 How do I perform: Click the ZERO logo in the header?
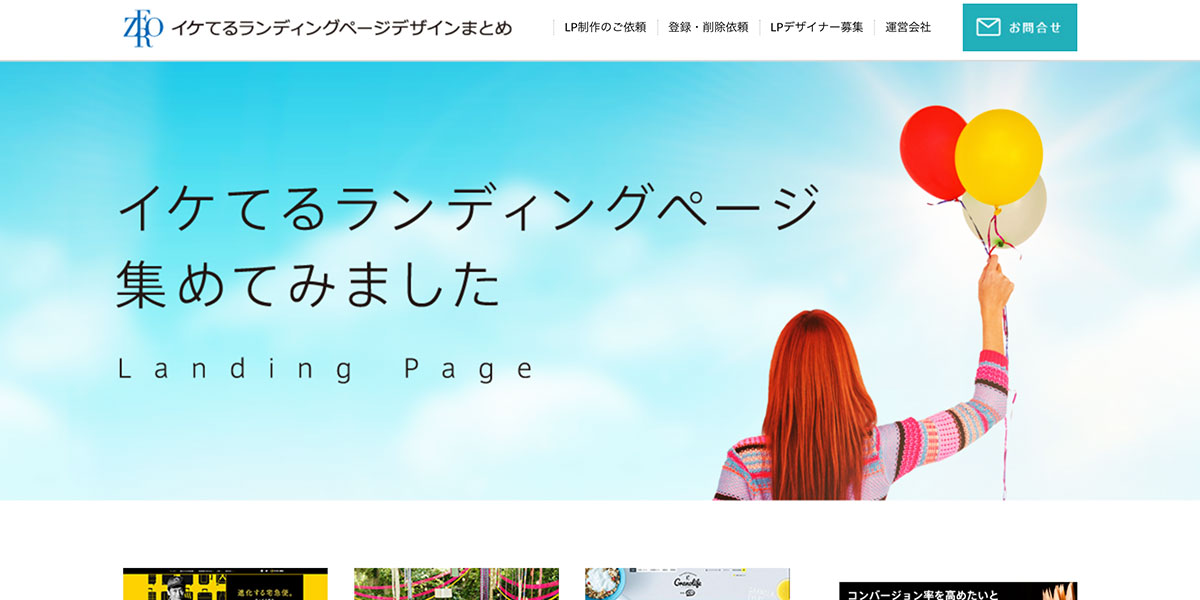(142, 28)
